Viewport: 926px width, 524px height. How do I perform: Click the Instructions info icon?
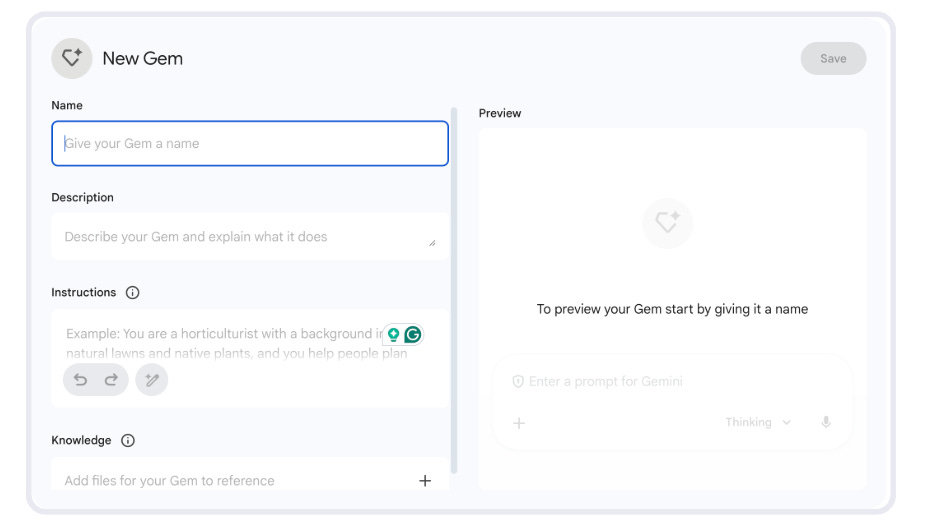click(133, 293)
